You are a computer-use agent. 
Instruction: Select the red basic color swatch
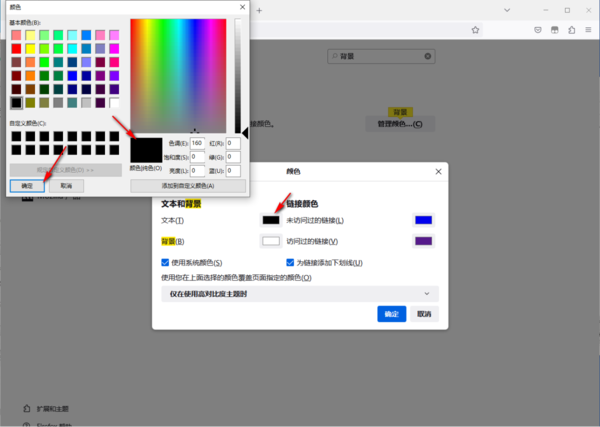[16, 48]
